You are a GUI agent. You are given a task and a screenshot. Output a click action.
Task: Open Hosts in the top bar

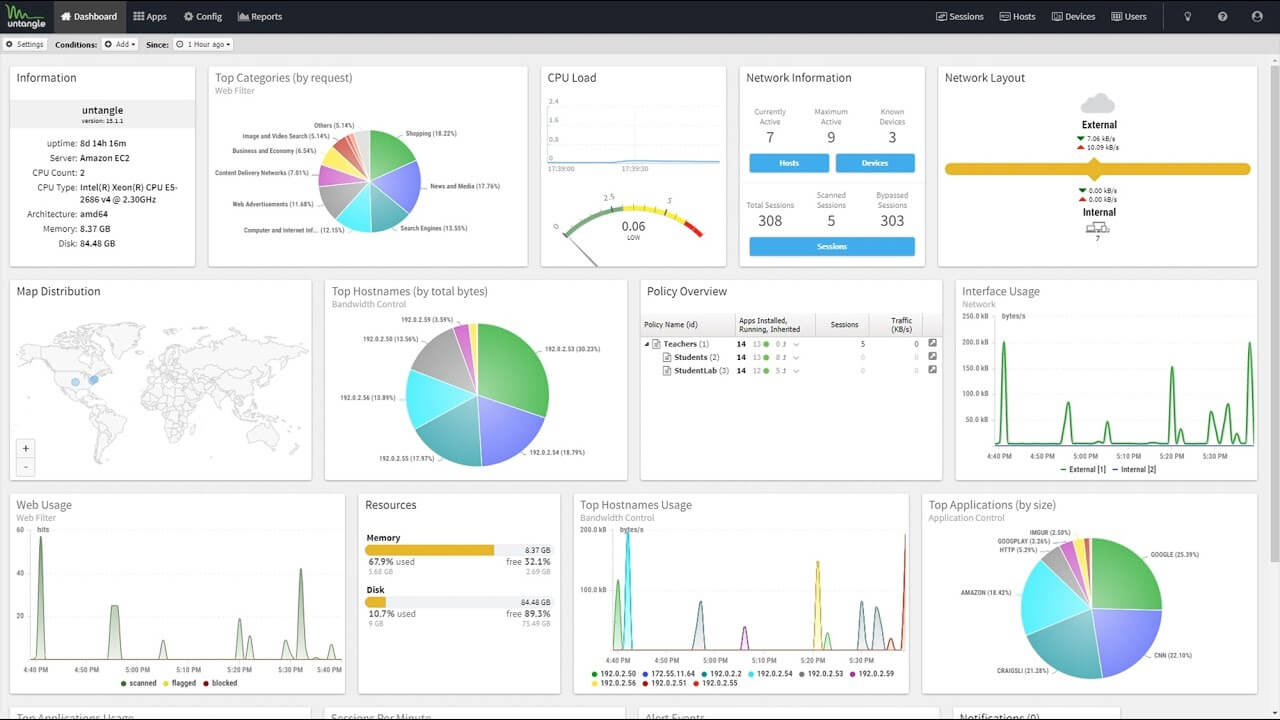click(1018, 17)
